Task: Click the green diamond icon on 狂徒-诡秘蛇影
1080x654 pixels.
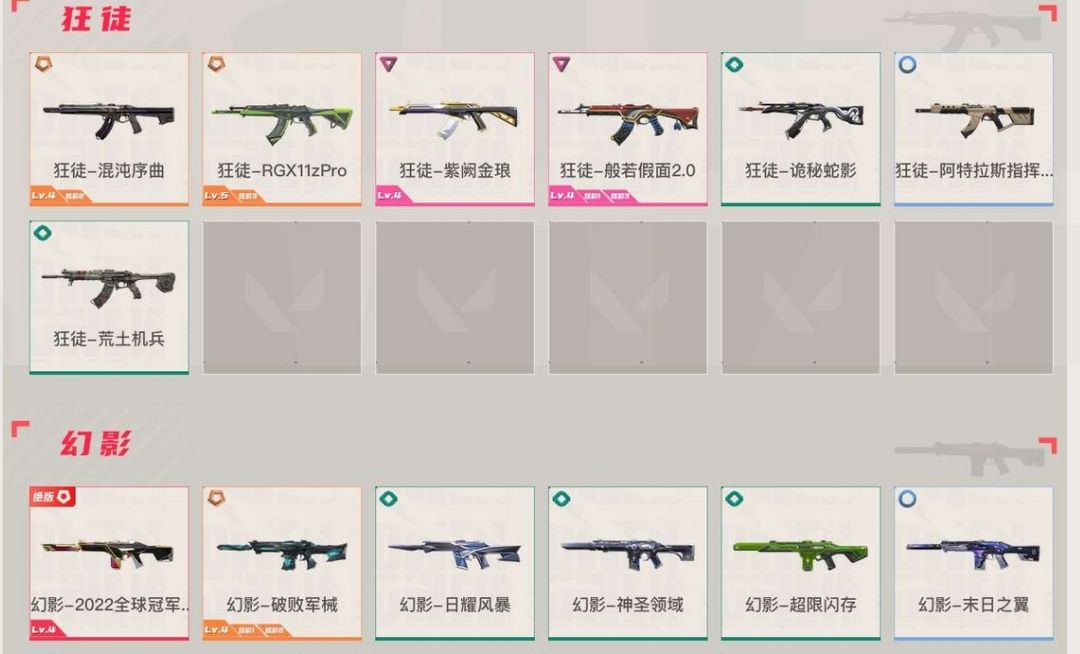Action: (x=734, y=65)
